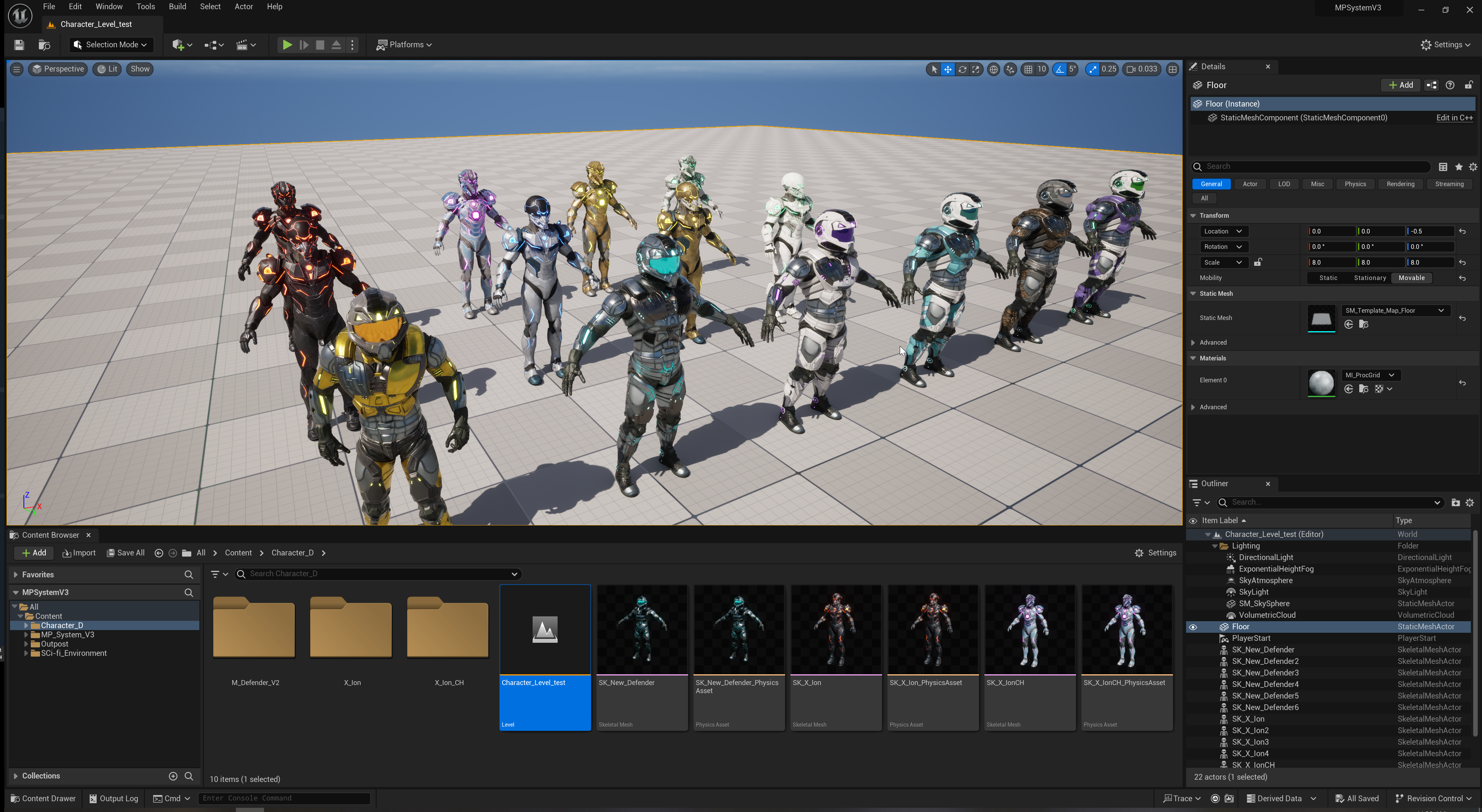Screen dimensions: 1482x812
Task: Toggle visibility eye for Floor actor
Action: [1193, 627]
